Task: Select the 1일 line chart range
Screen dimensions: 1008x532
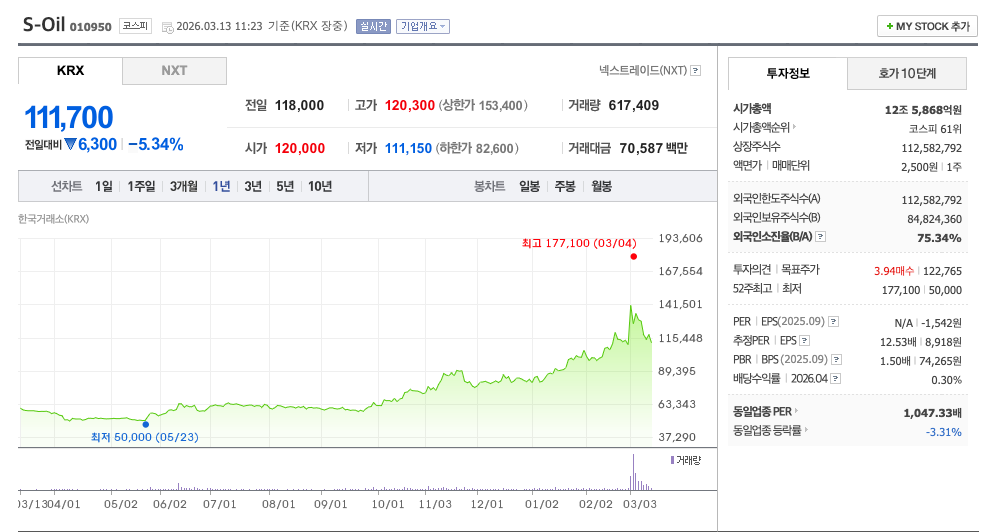Action: (x=104, y=186)
